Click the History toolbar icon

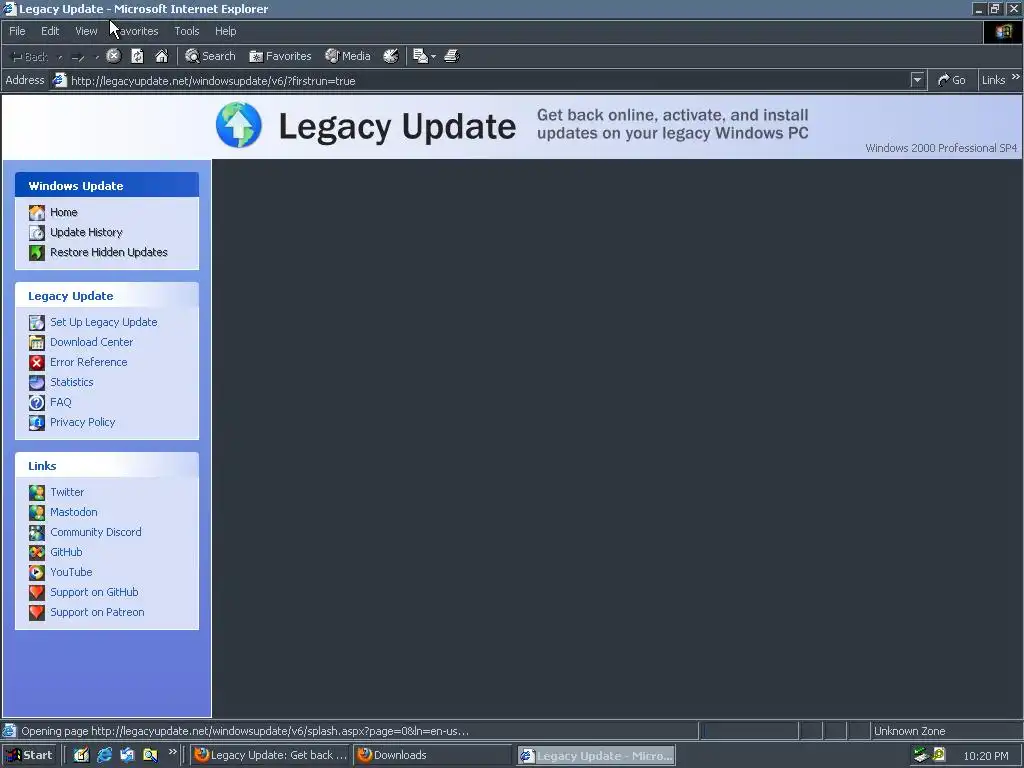tap(391, 56)
